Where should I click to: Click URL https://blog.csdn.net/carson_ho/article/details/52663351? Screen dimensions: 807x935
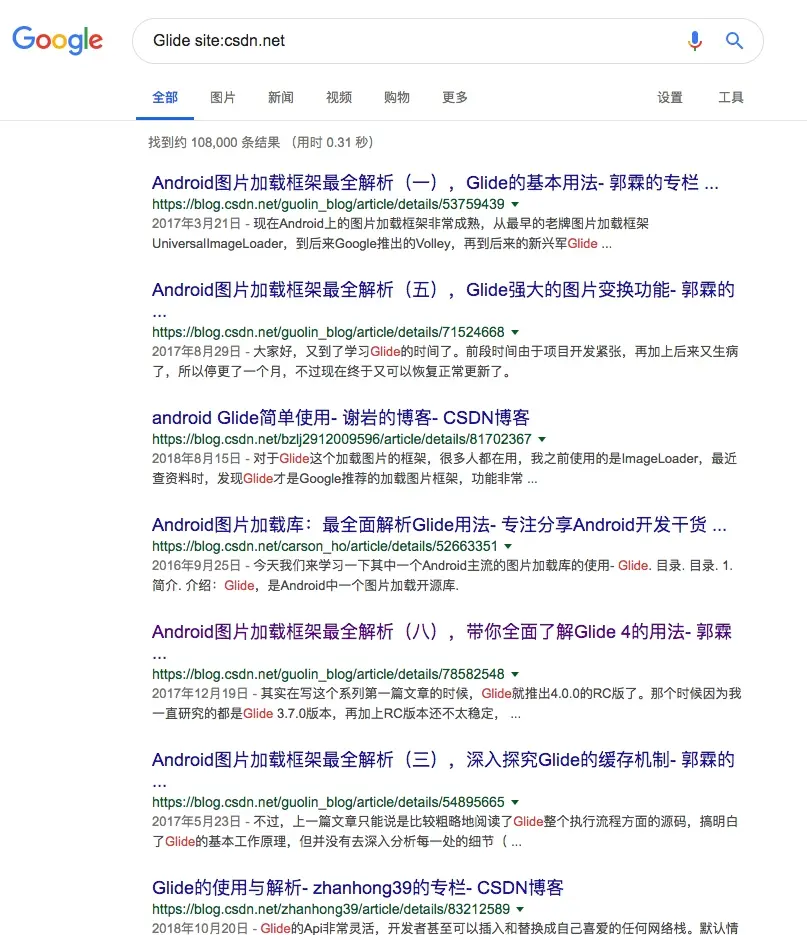coord(324,546)
